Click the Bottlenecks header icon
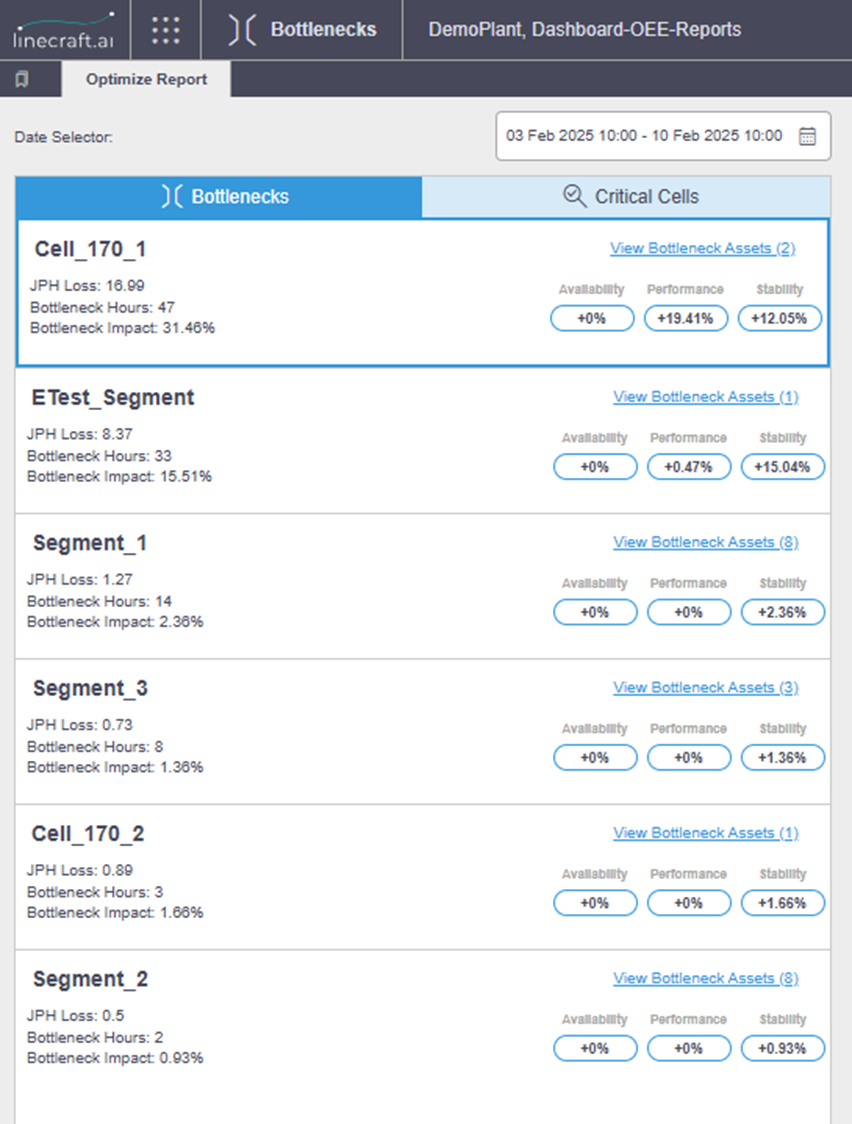Image resolution: width=852 pixels, height=1124 pixels. pos(241,30)
